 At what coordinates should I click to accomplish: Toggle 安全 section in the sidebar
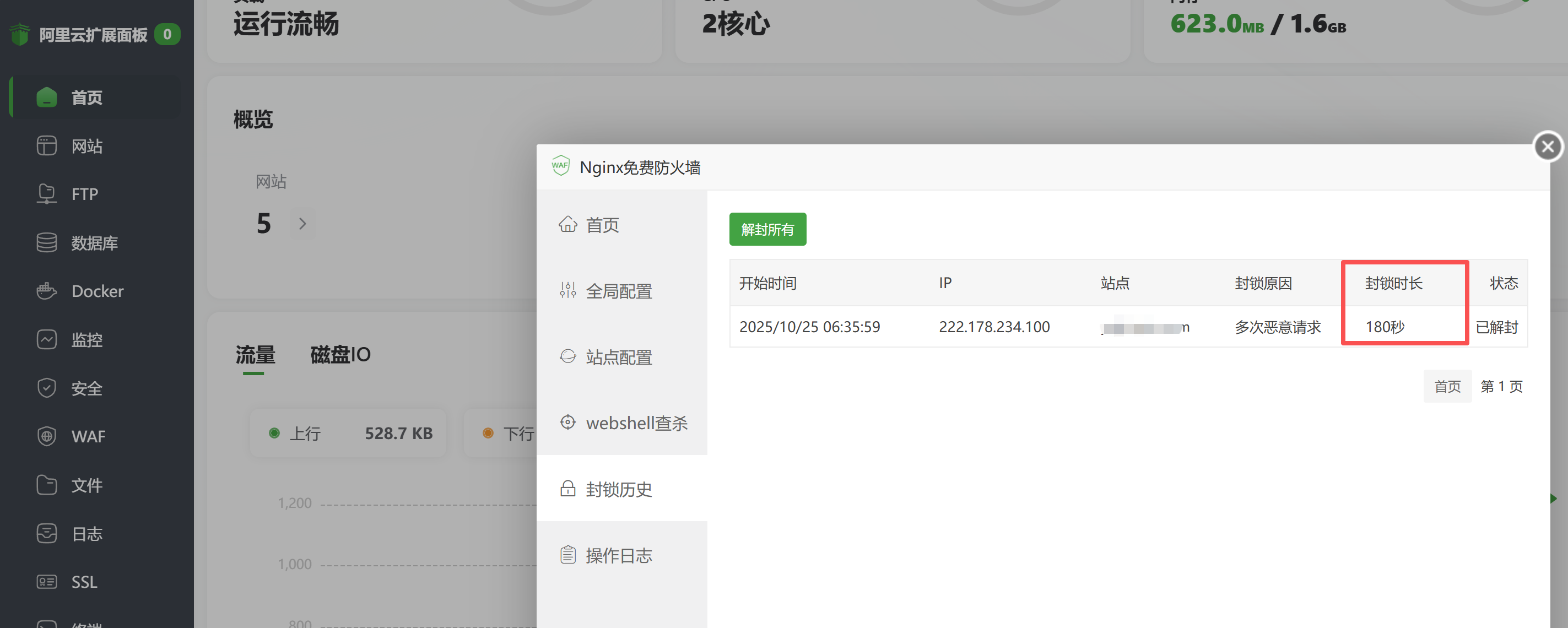[x=87, y=388]
